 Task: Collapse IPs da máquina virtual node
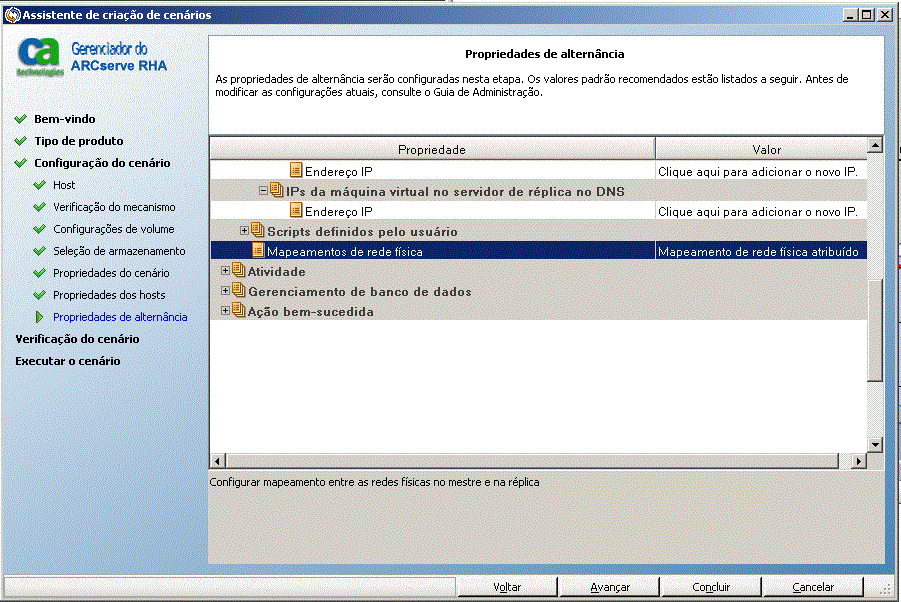click(x=263, y=191)
